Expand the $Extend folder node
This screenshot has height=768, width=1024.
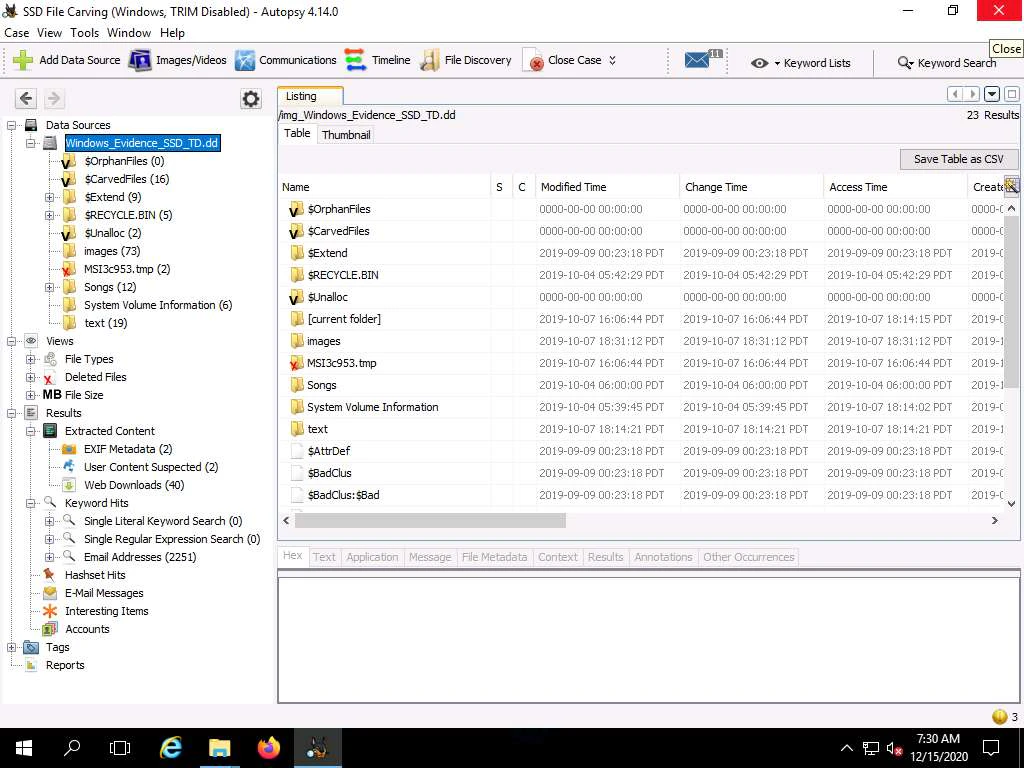[50, 197]
